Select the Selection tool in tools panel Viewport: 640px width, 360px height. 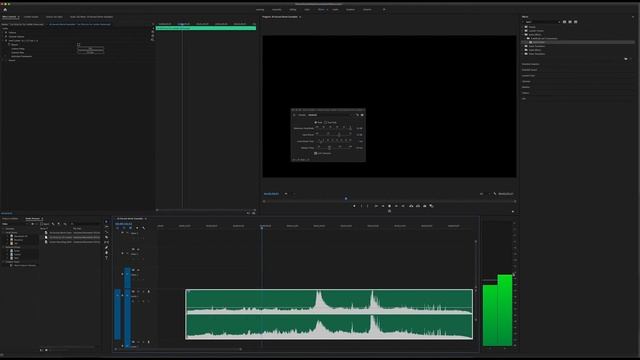[107, 222]
